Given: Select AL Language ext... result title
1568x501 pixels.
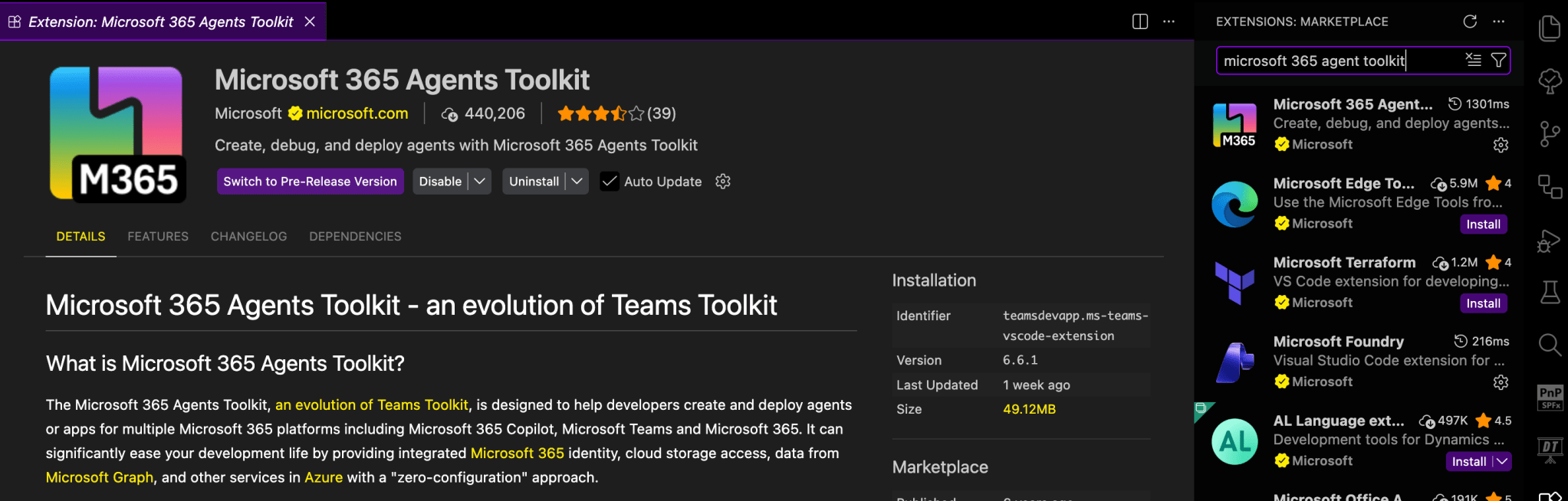Looking at the screenshot, I should [1339, 421].
